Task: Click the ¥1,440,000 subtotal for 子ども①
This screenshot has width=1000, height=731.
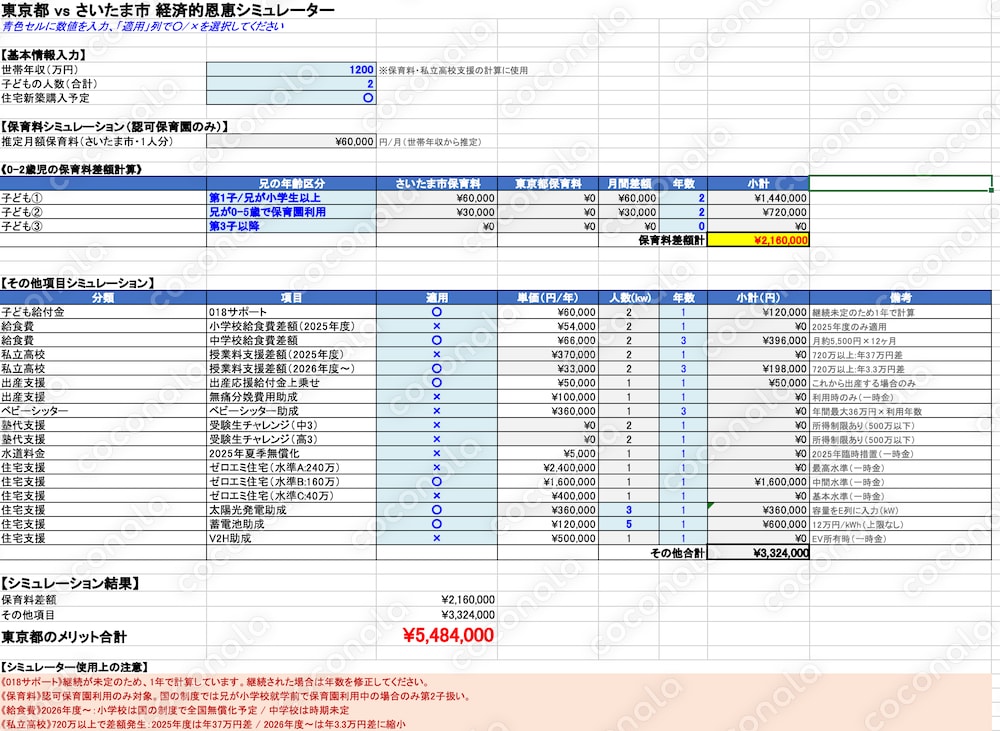Action: (x=758, y=198)
